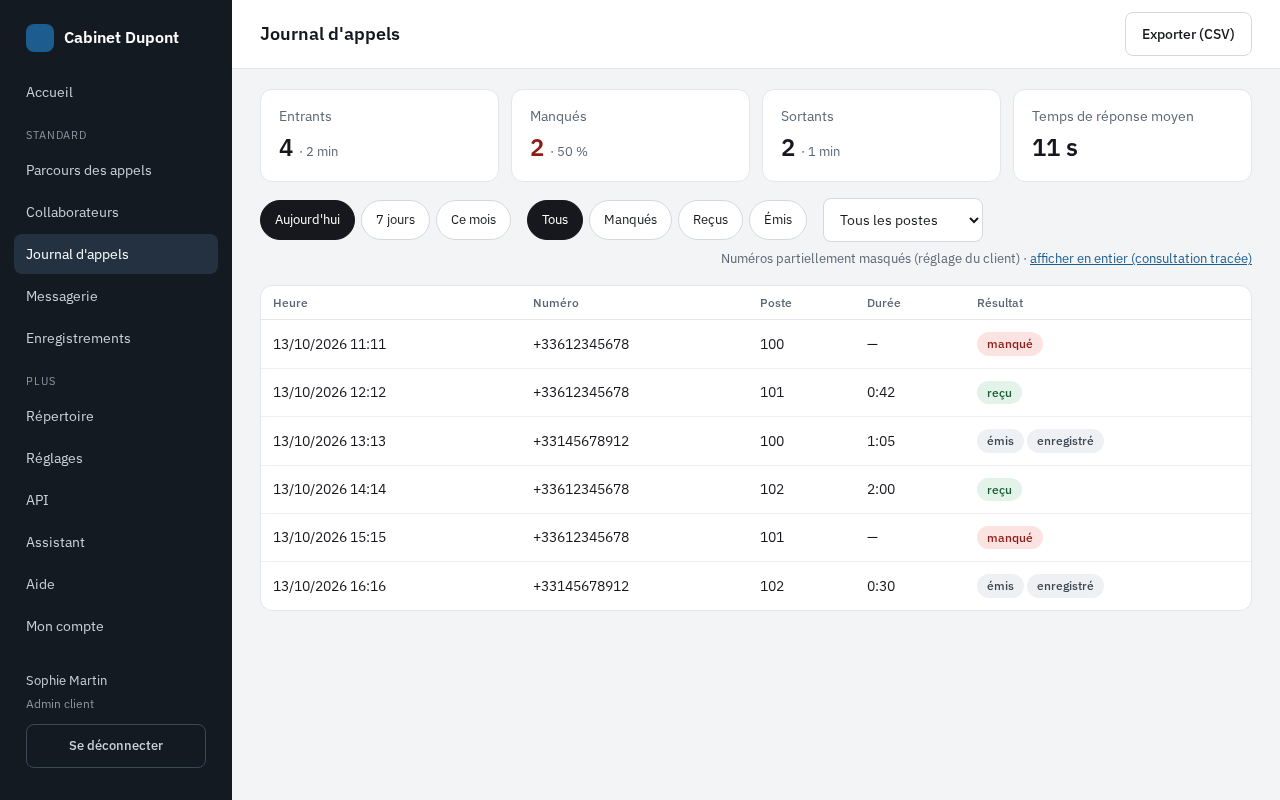
Task: Open the API section
Action: click(116, 500)
